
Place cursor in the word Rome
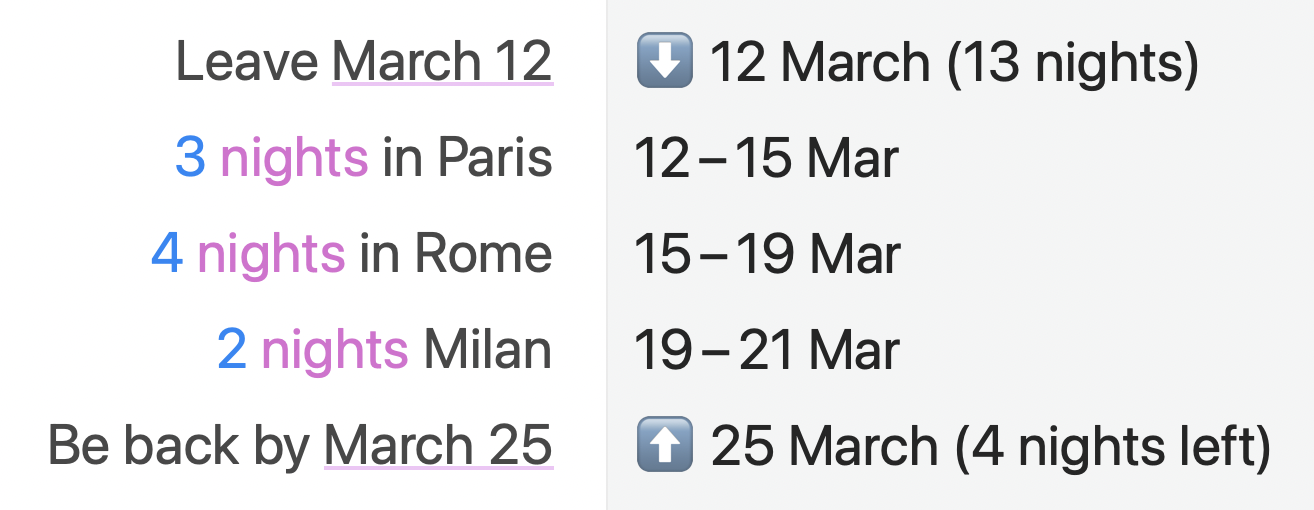484,254
